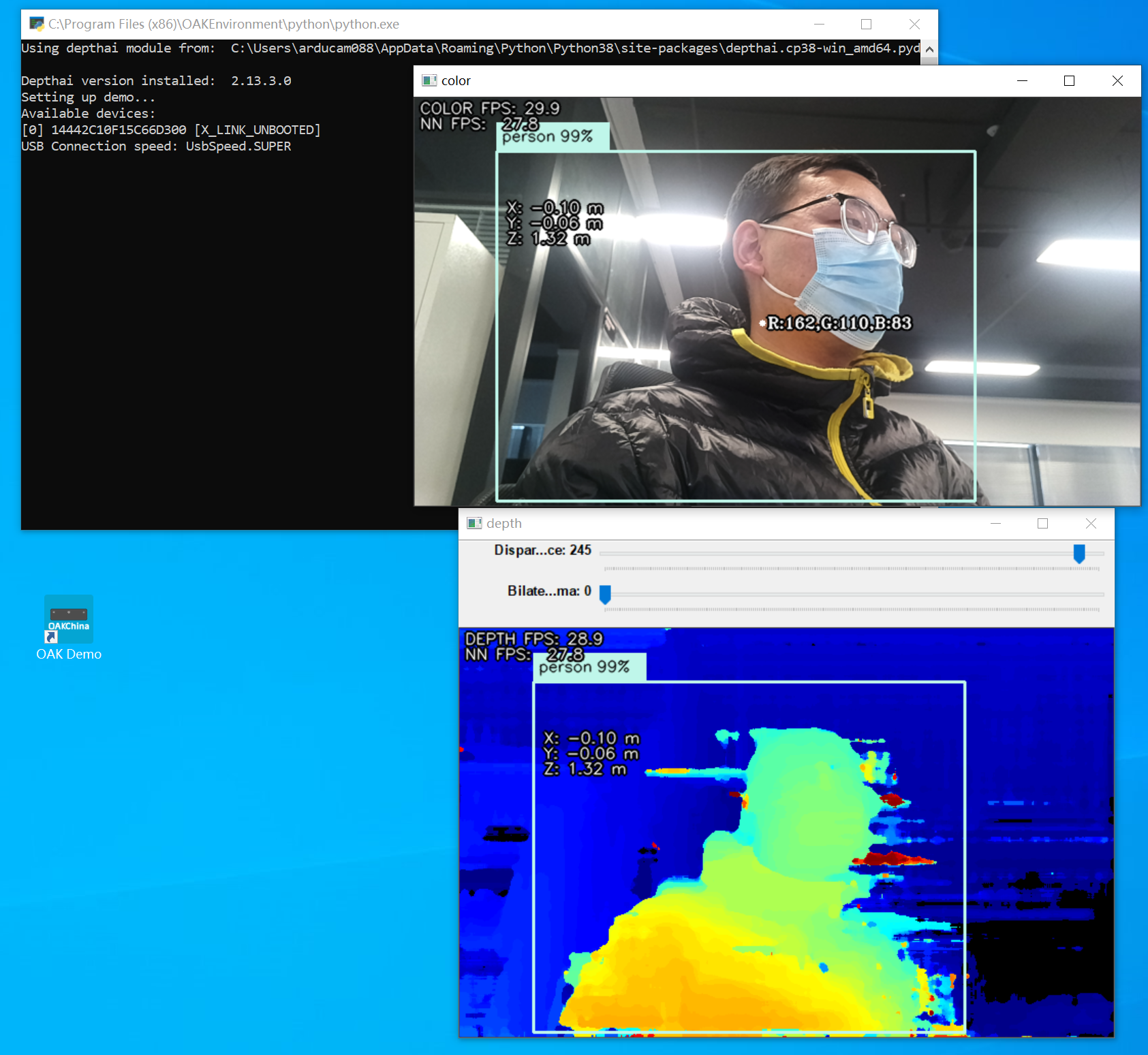The image size is (1148, 1055).
Task: Close the python.exe console window
Action: [914, 24]
